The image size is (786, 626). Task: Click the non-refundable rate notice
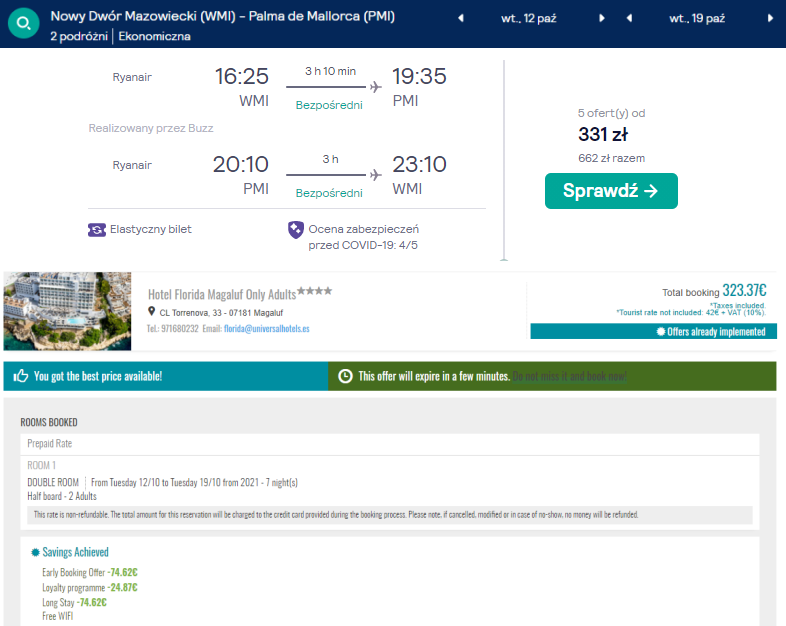[x=389, y=515]
